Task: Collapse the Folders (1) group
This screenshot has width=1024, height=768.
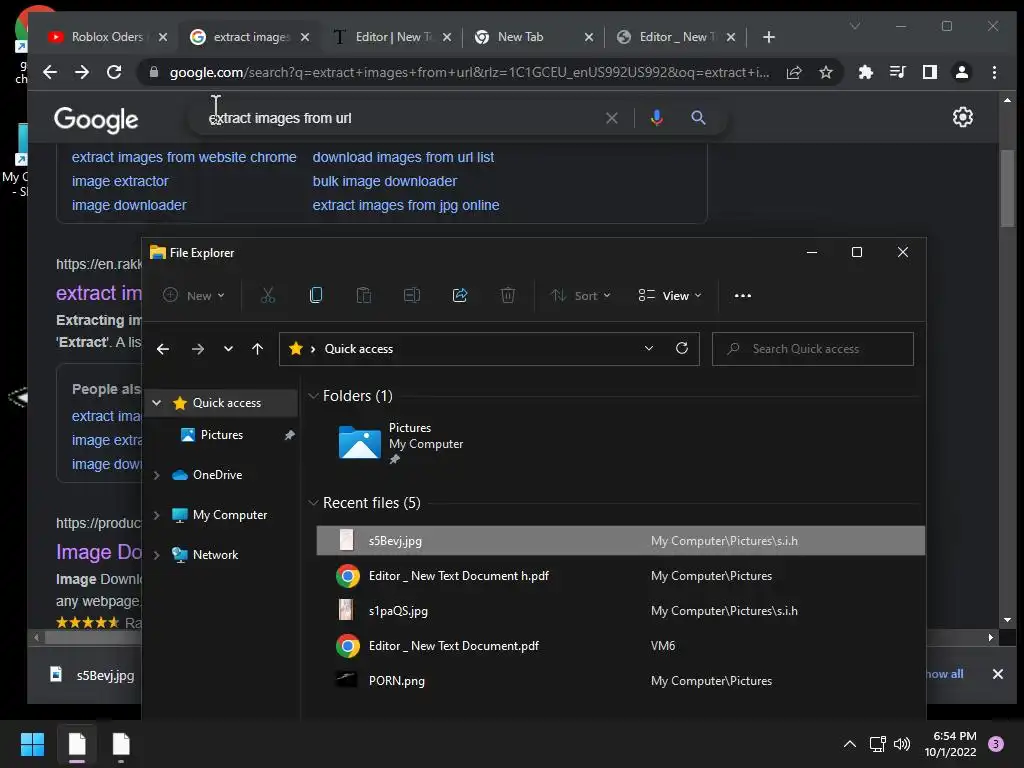Action: click(313, 396)
